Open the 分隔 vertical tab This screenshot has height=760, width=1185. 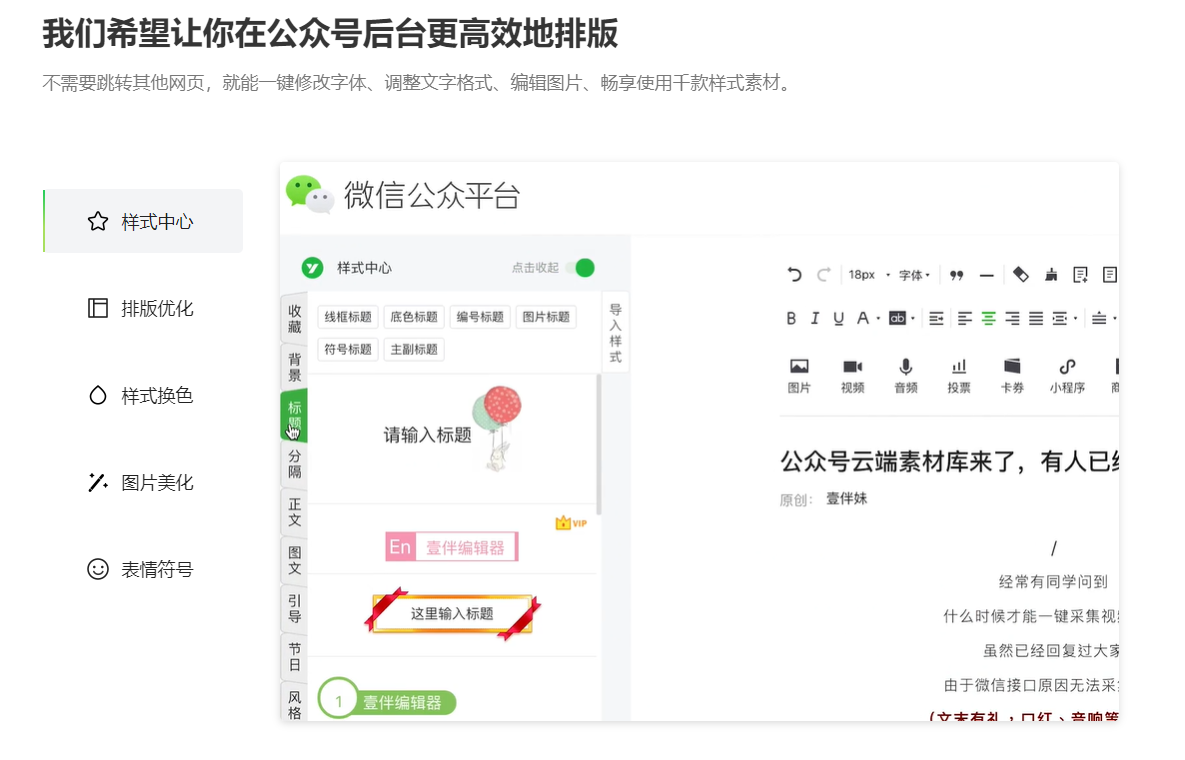(x=294, y=463)
